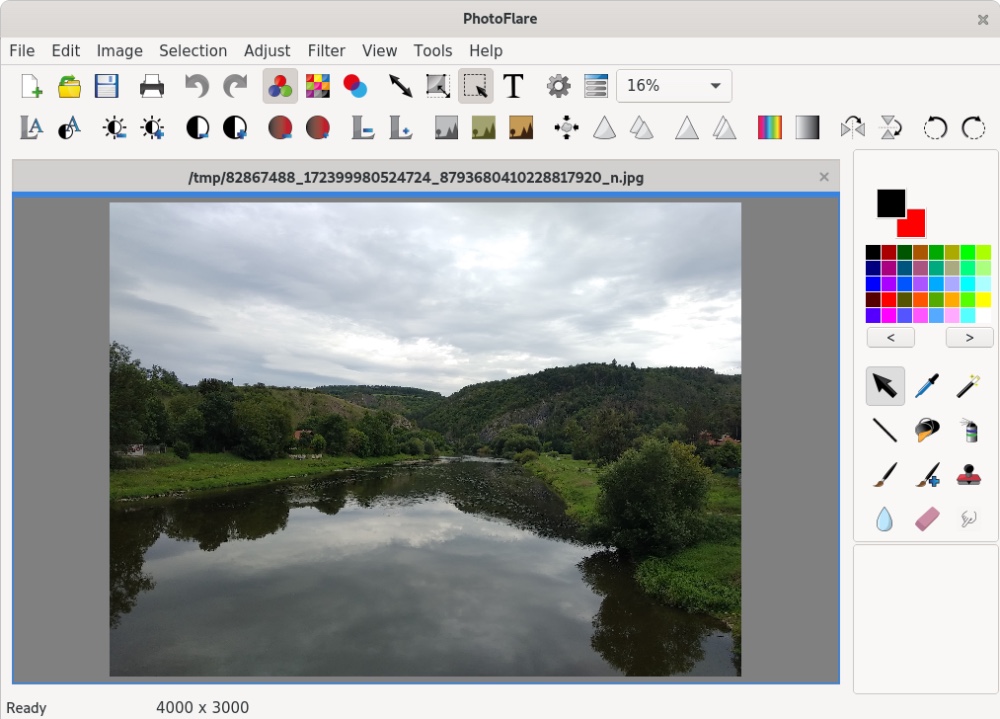Select the Eraser tool
Screen dimensions: 1000x719
[927, 519]
